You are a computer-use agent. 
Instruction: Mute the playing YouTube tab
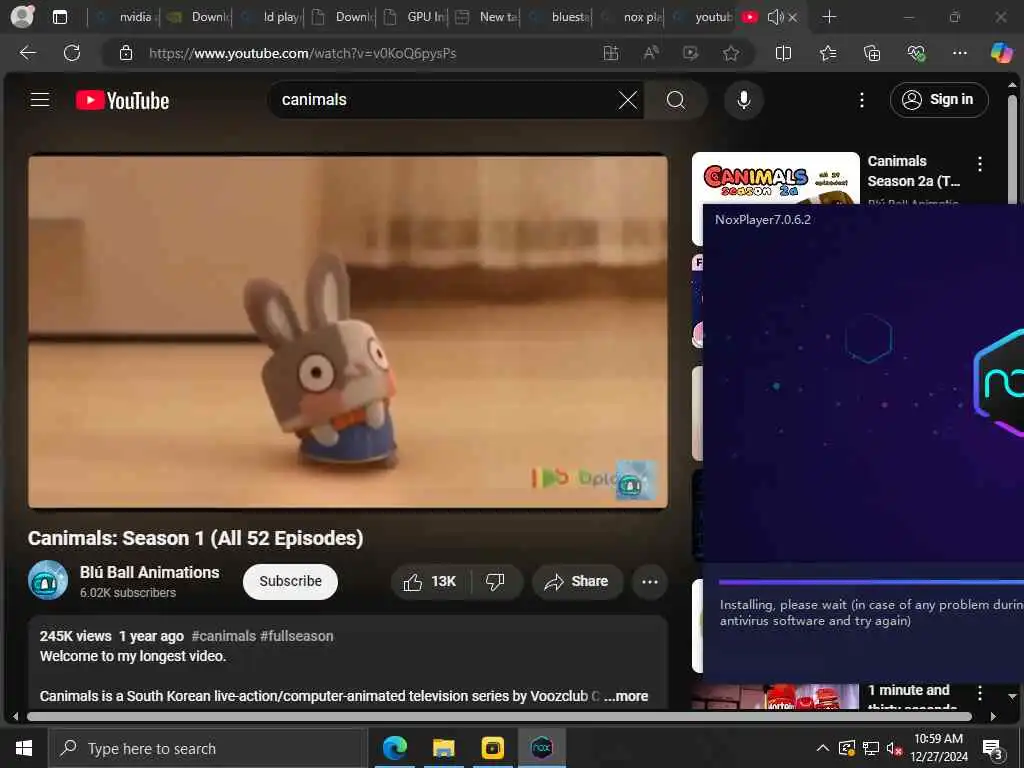point(776,17)
